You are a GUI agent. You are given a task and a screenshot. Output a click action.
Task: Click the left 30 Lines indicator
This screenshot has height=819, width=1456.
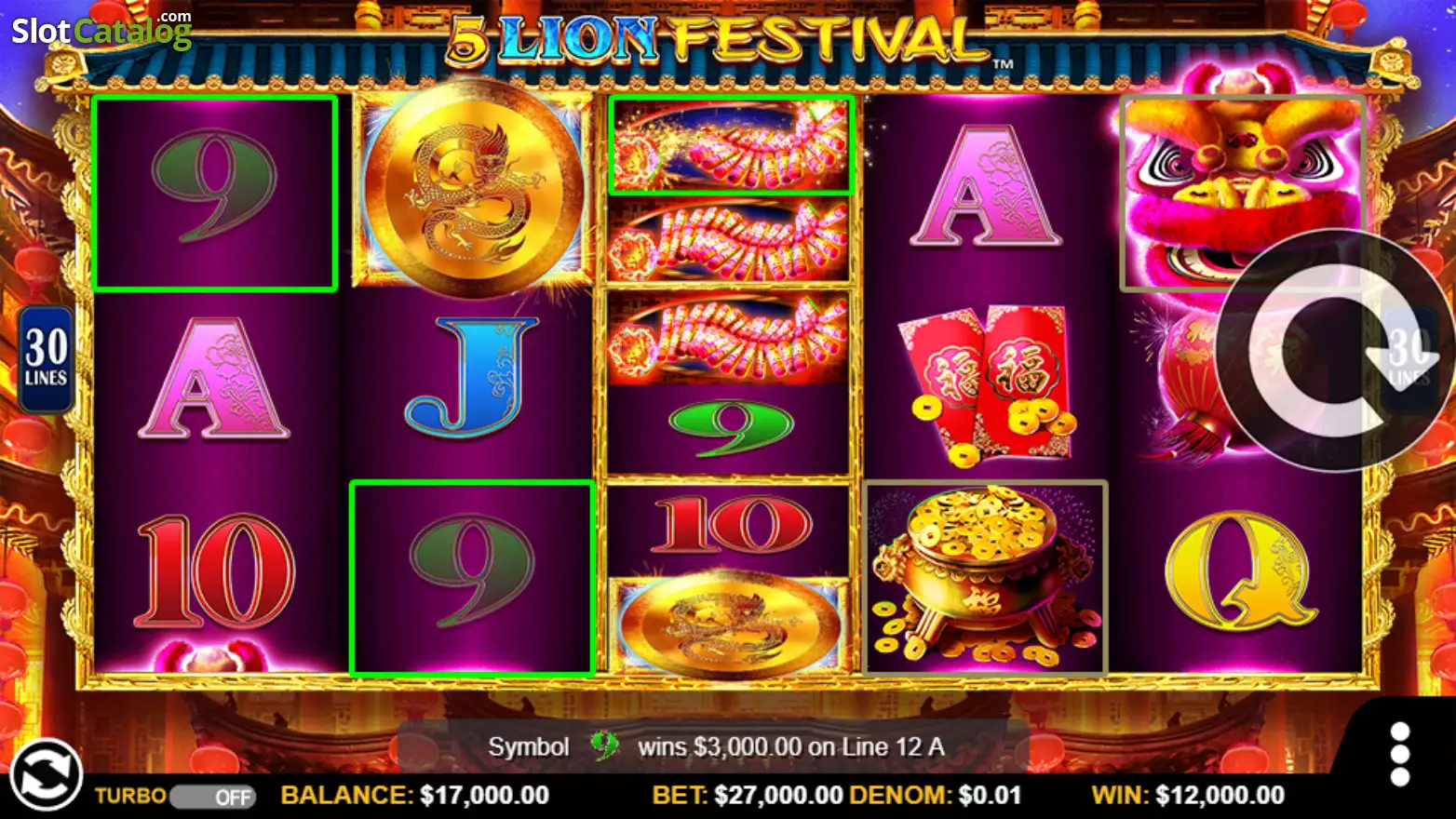pyautogui.click(x=46, y=359)
